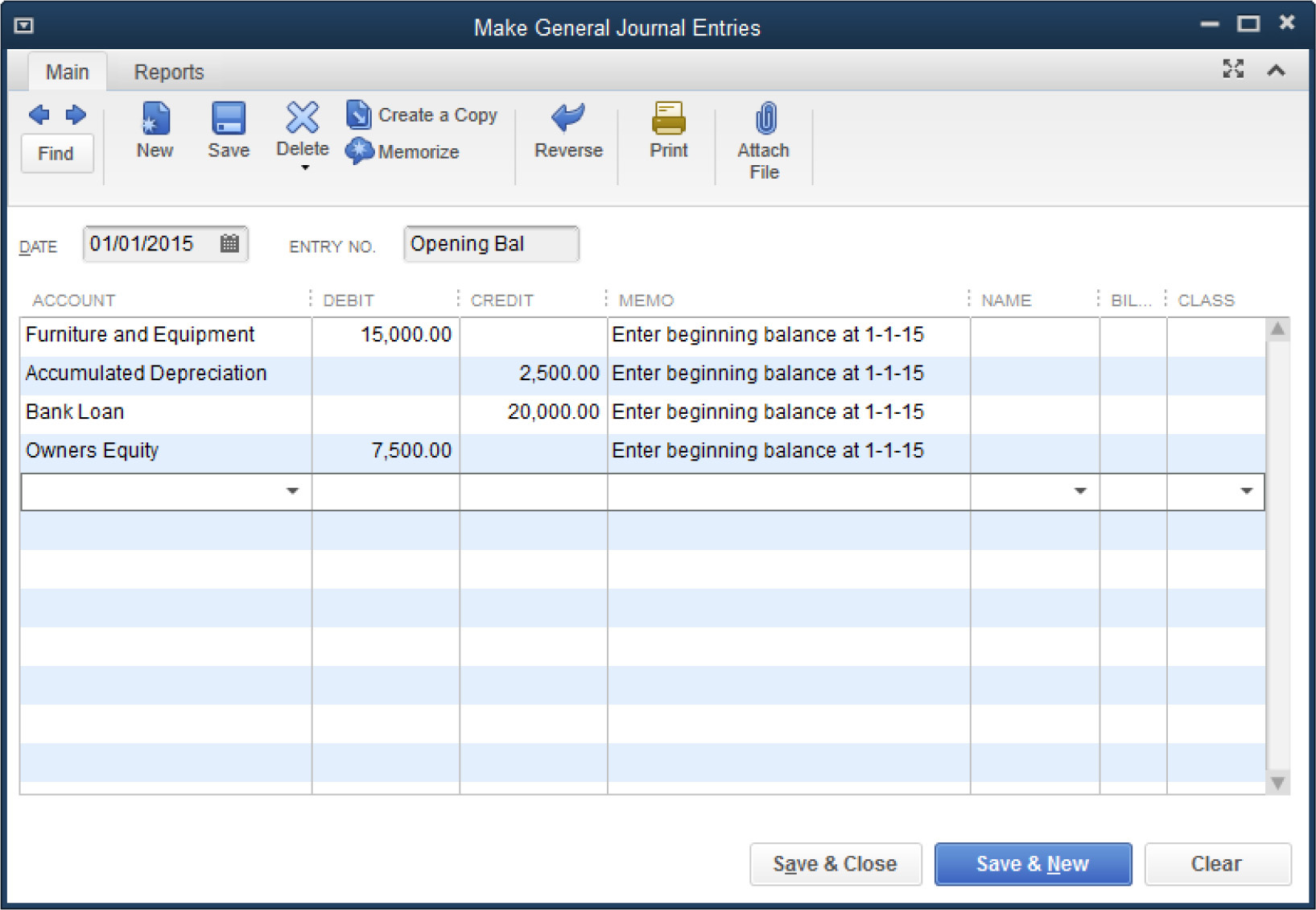Open the window system menu icon
This screenshot has width=1316, height=910.
(x=24, y=26)
